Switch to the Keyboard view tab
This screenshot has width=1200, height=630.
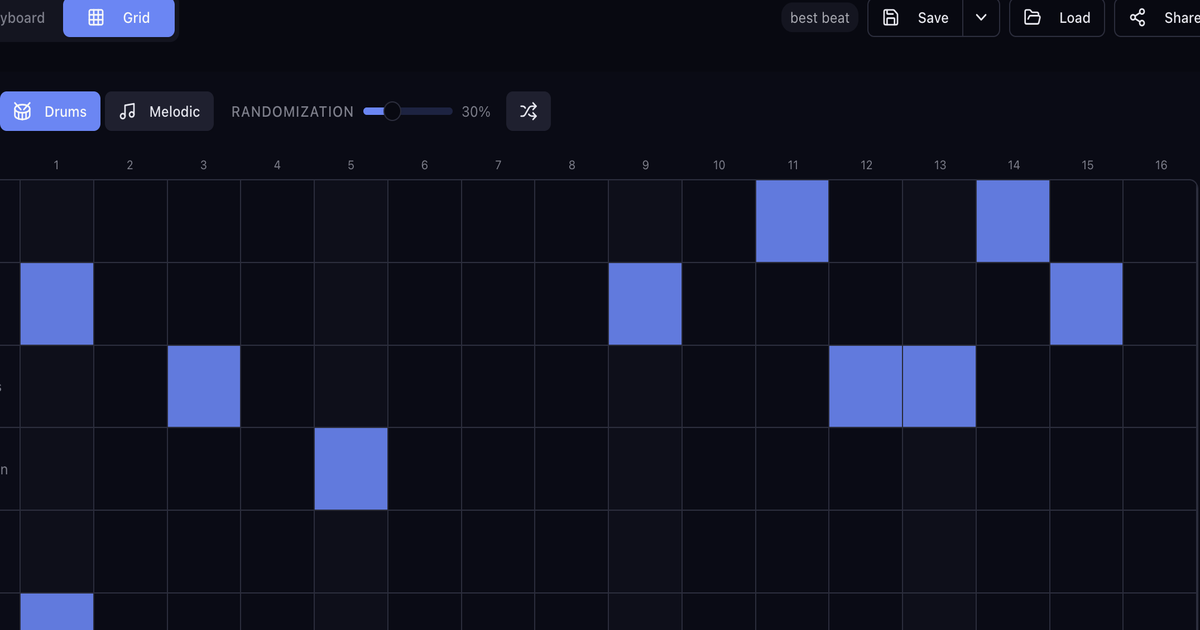coord(24,18)
